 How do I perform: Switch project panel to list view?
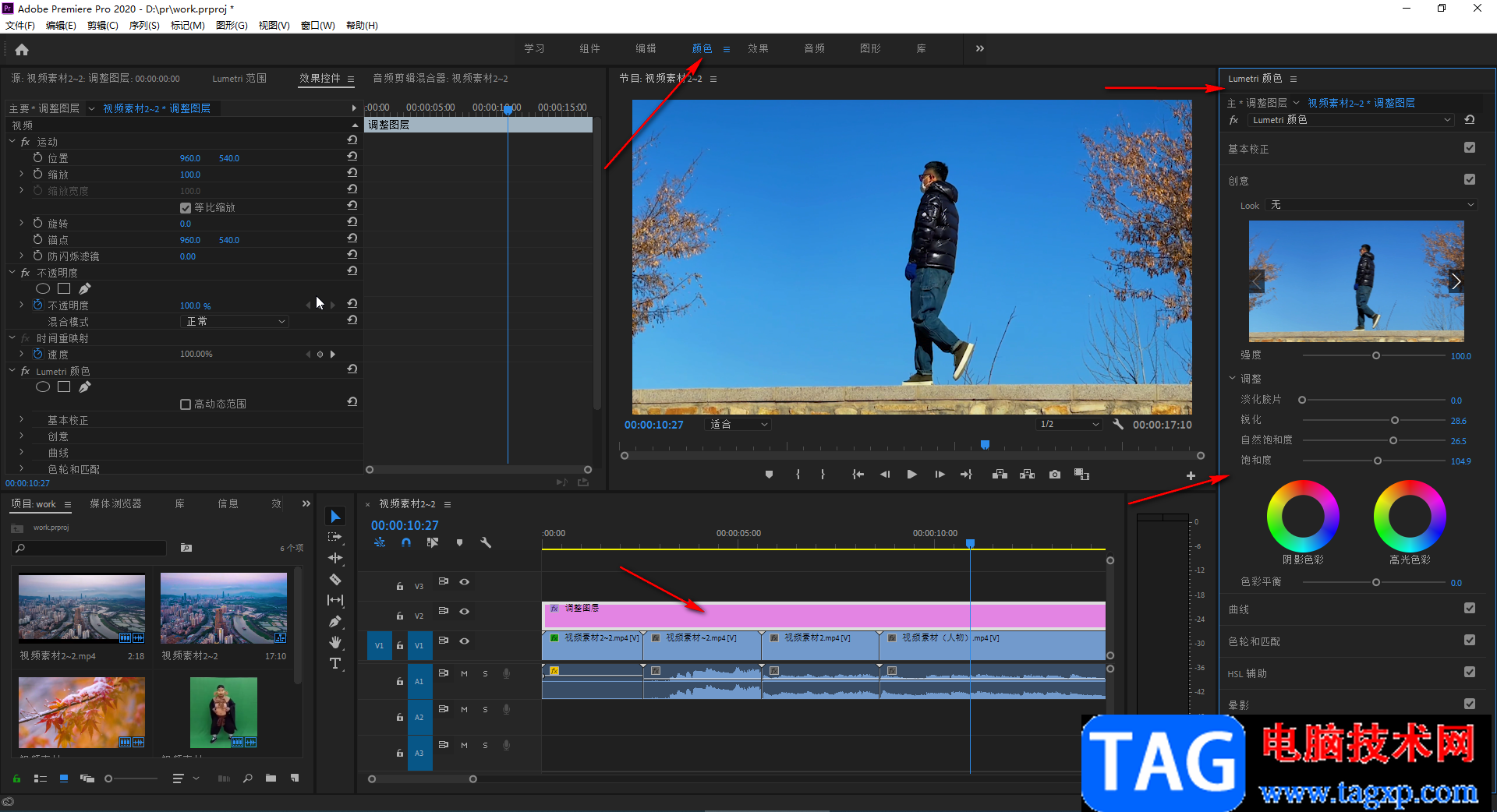coord(41,778)
